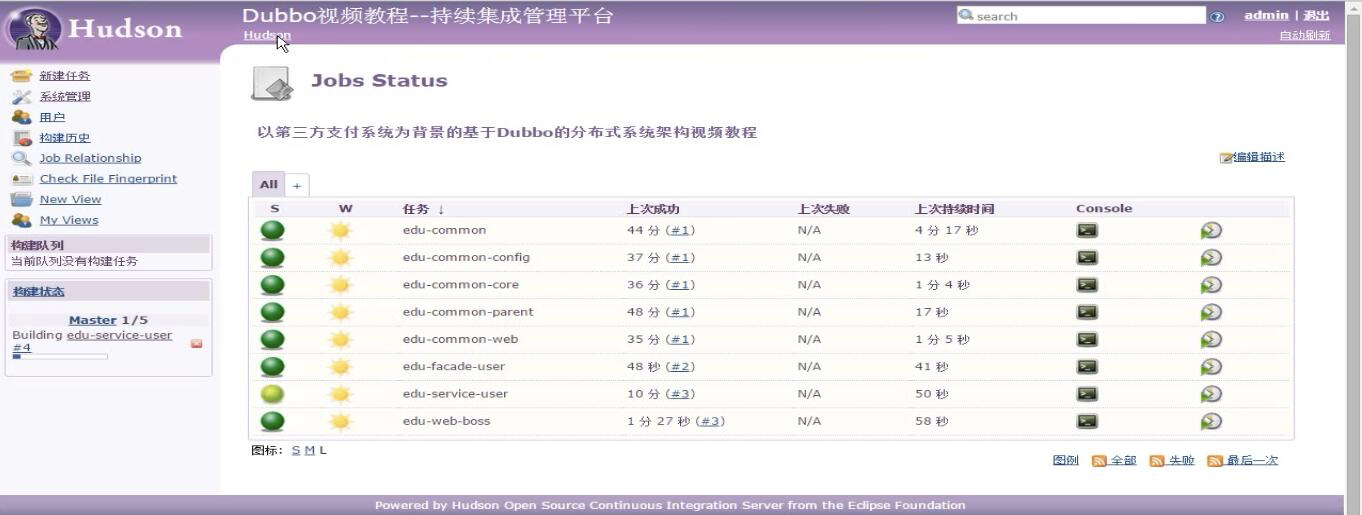Open build #2 of edu-facade-user
Viewport: 1362px width, 515px height.
tap(681, 366)
